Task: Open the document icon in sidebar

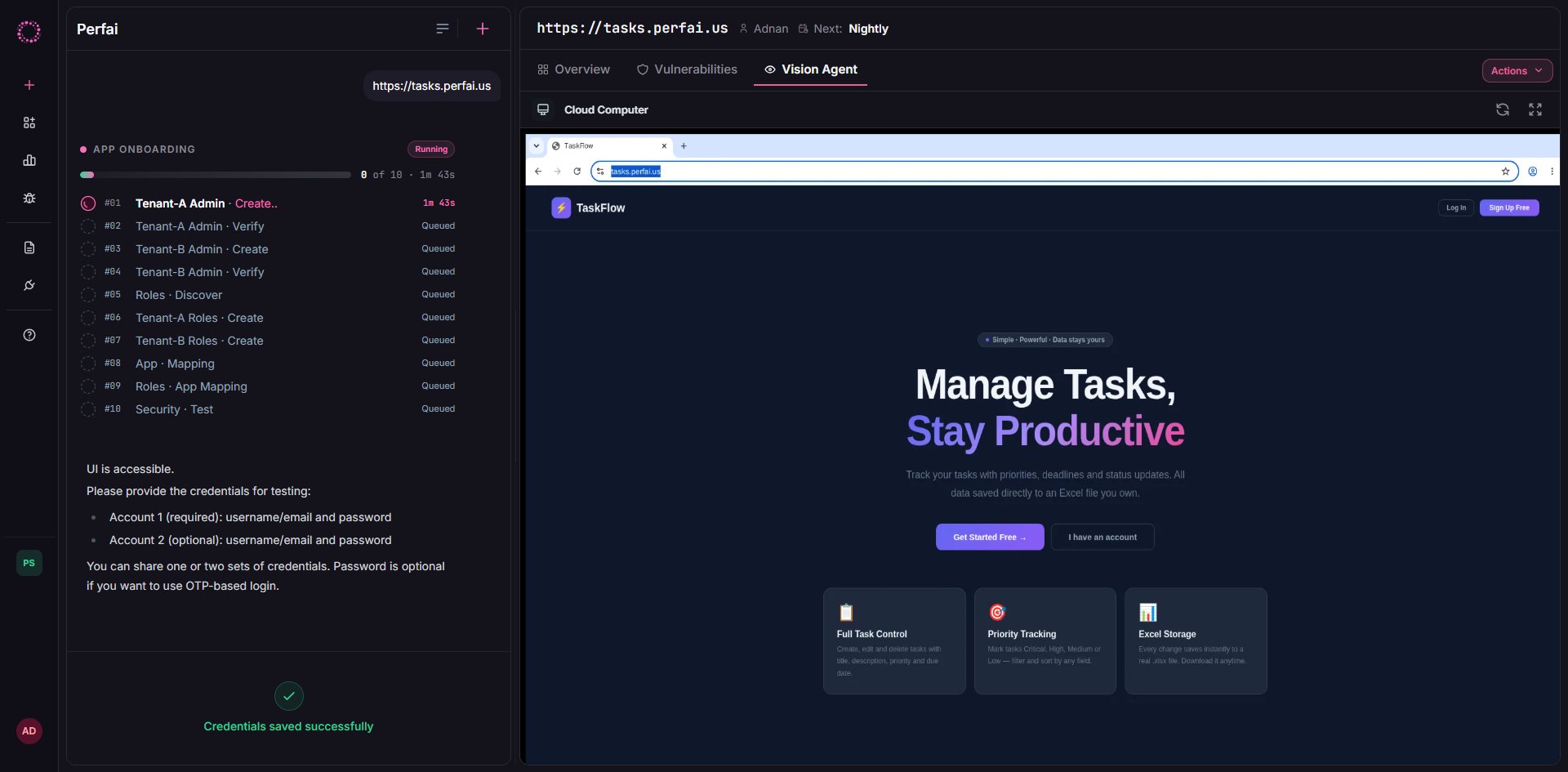Action: (x=29, y=248)
